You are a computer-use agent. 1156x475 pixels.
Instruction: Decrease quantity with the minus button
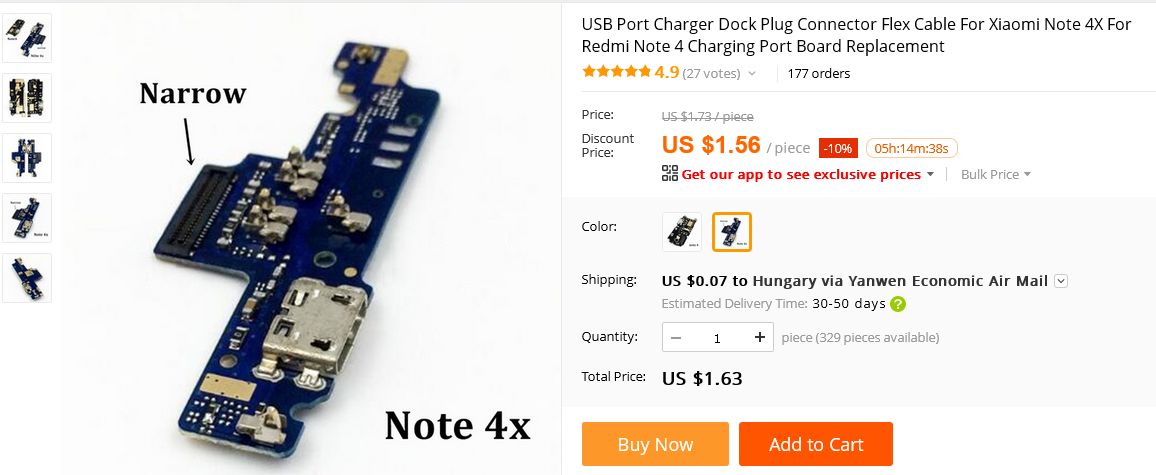pyautogui.click(x=676, y=337)
